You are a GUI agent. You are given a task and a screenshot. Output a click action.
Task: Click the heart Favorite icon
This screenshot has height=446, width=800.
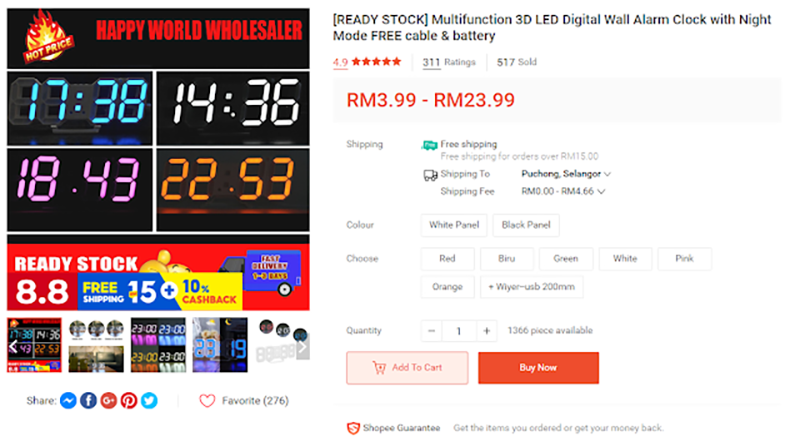coord(207,401)
